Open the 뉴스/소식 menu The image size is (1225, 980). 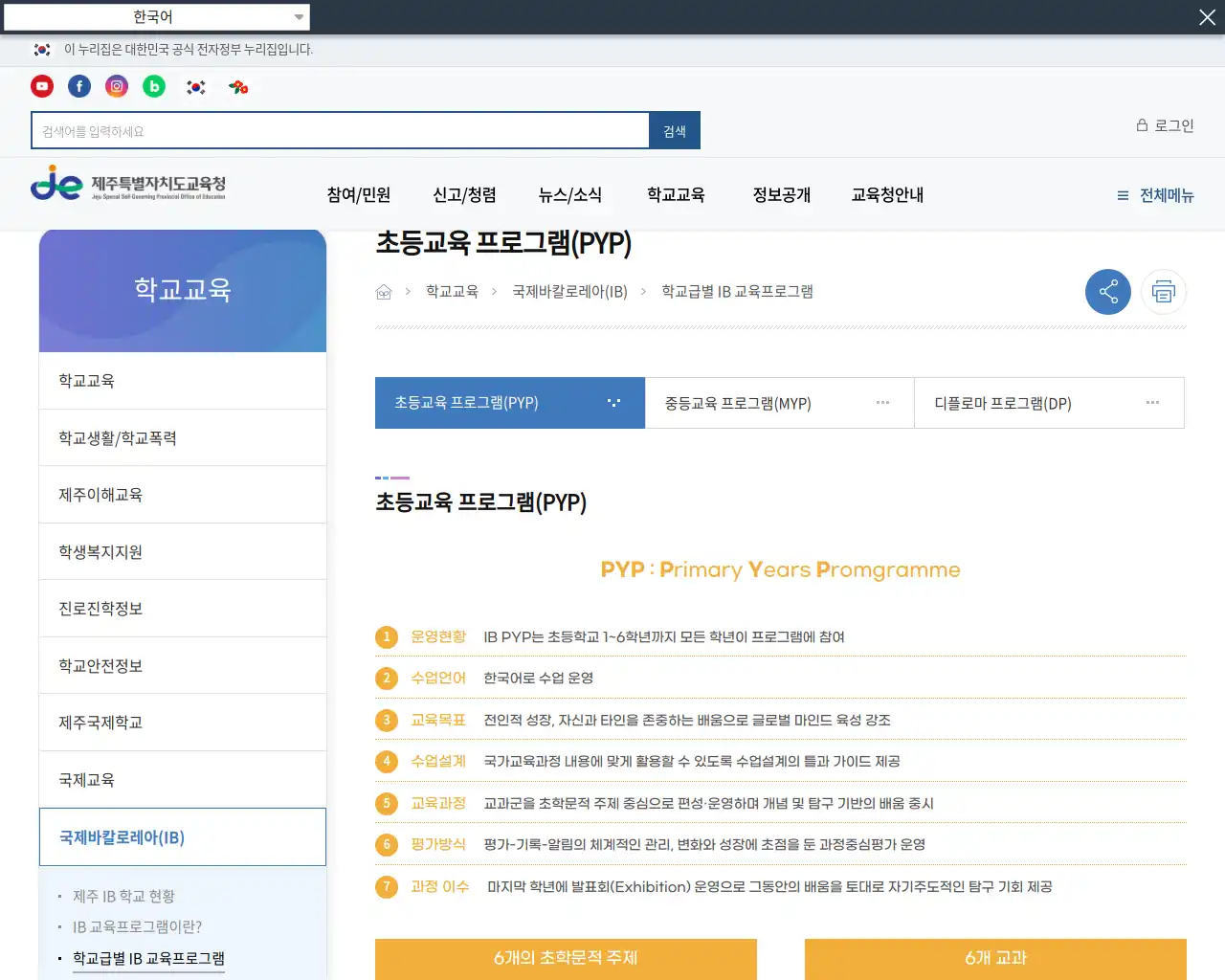[570, 195]
